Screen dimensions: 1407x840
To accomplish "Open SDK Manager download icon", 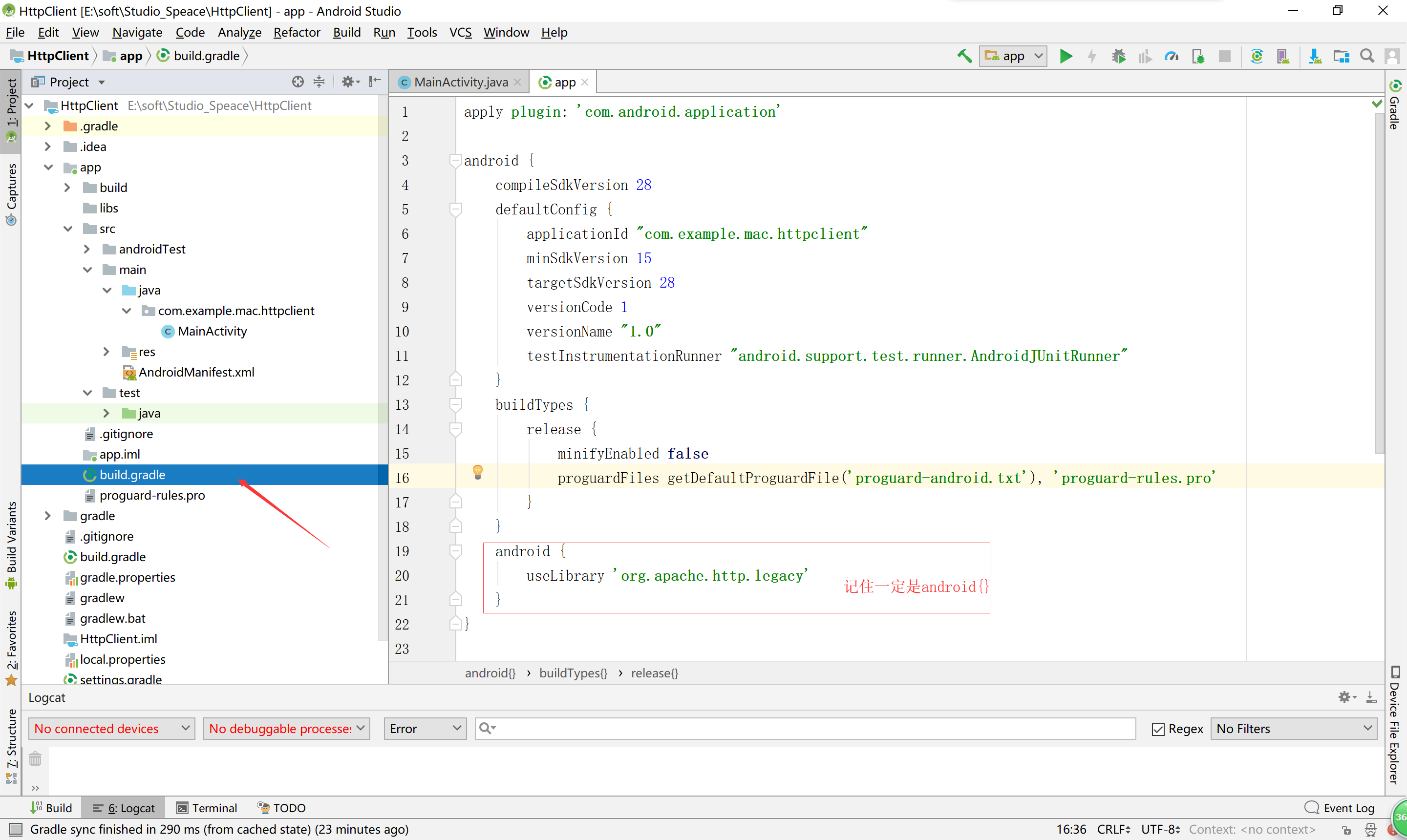I will click(x=1315, y=56).
